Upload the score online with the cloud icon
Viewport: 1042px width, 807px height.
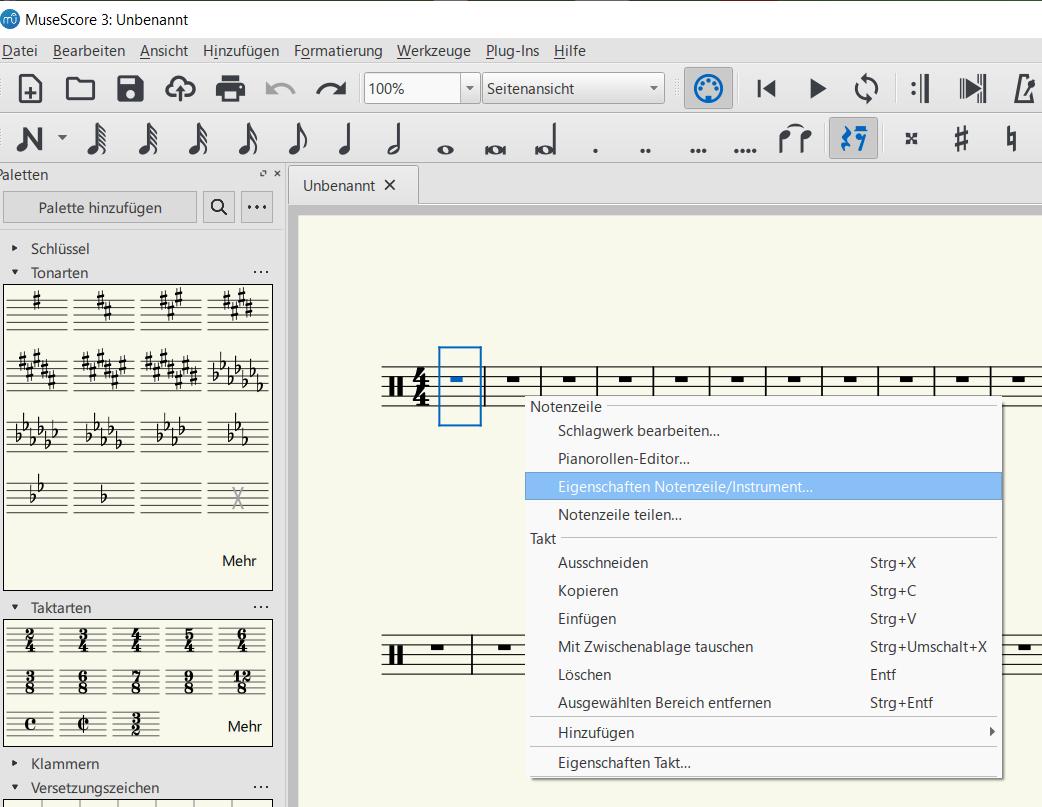(180, 88)
